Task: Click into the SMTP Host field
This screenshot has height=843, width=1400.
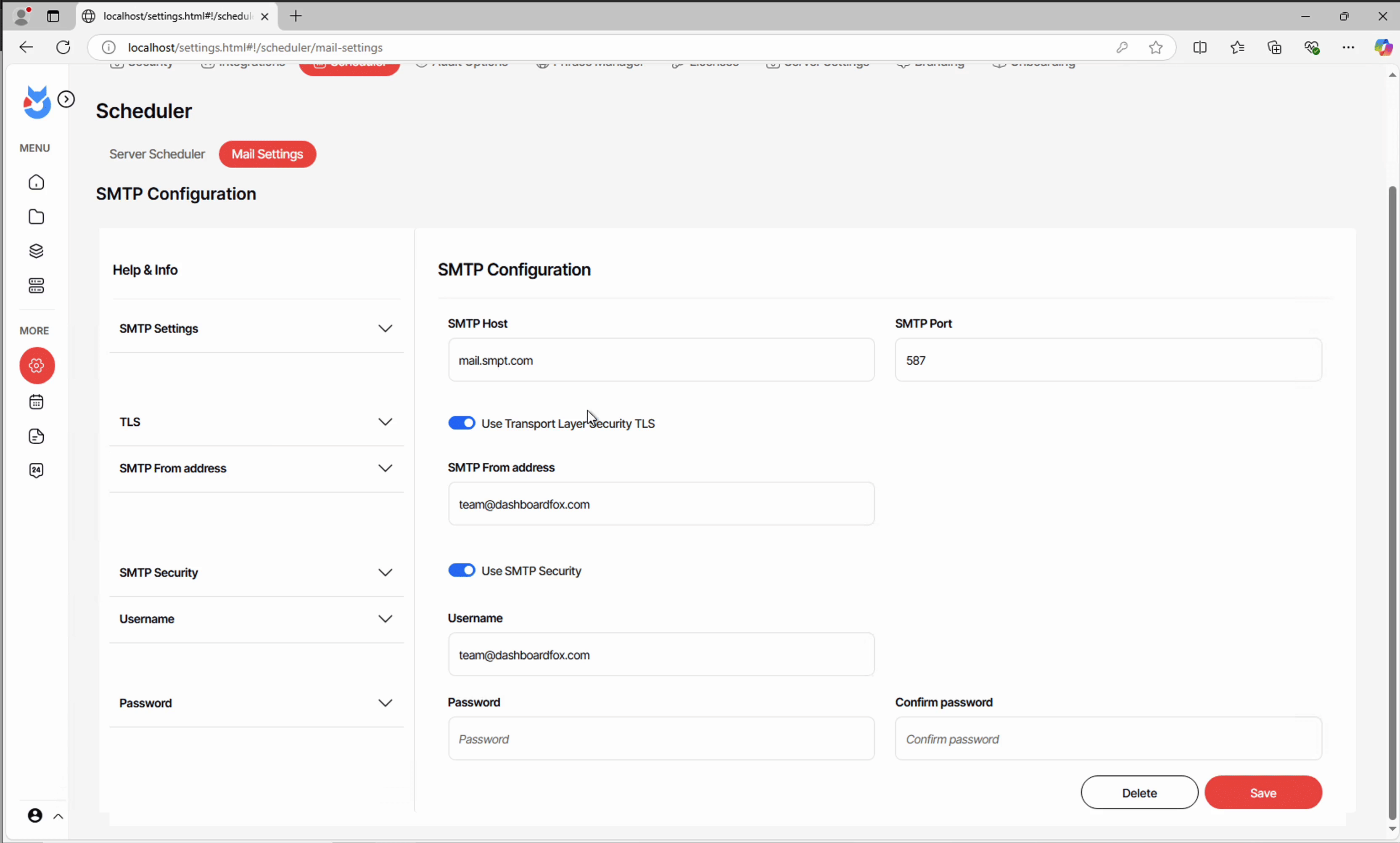Action: coord(661,360)
